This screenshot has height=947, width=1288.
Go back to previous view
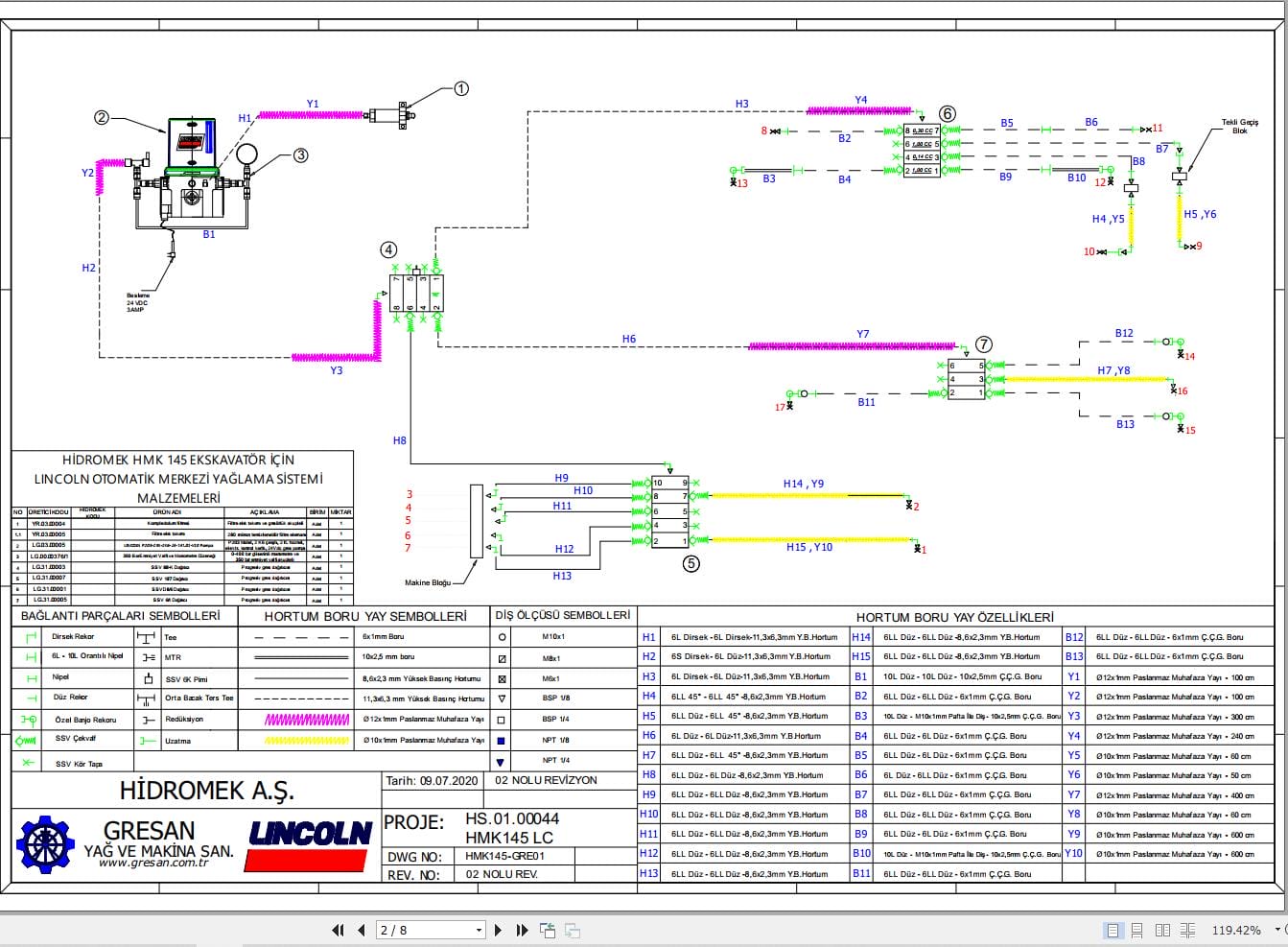[548, 930]
